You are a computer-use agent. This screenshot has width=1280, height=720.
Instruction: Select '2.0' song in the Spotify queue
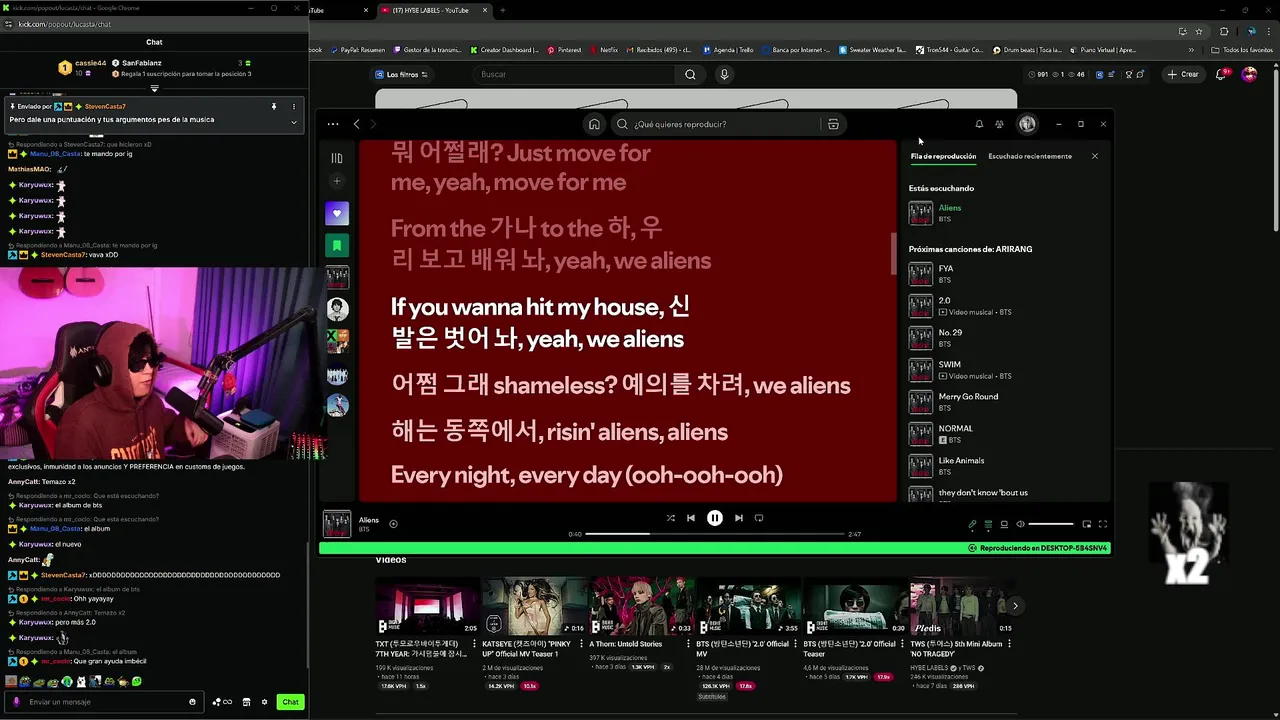coord(1005,306)
